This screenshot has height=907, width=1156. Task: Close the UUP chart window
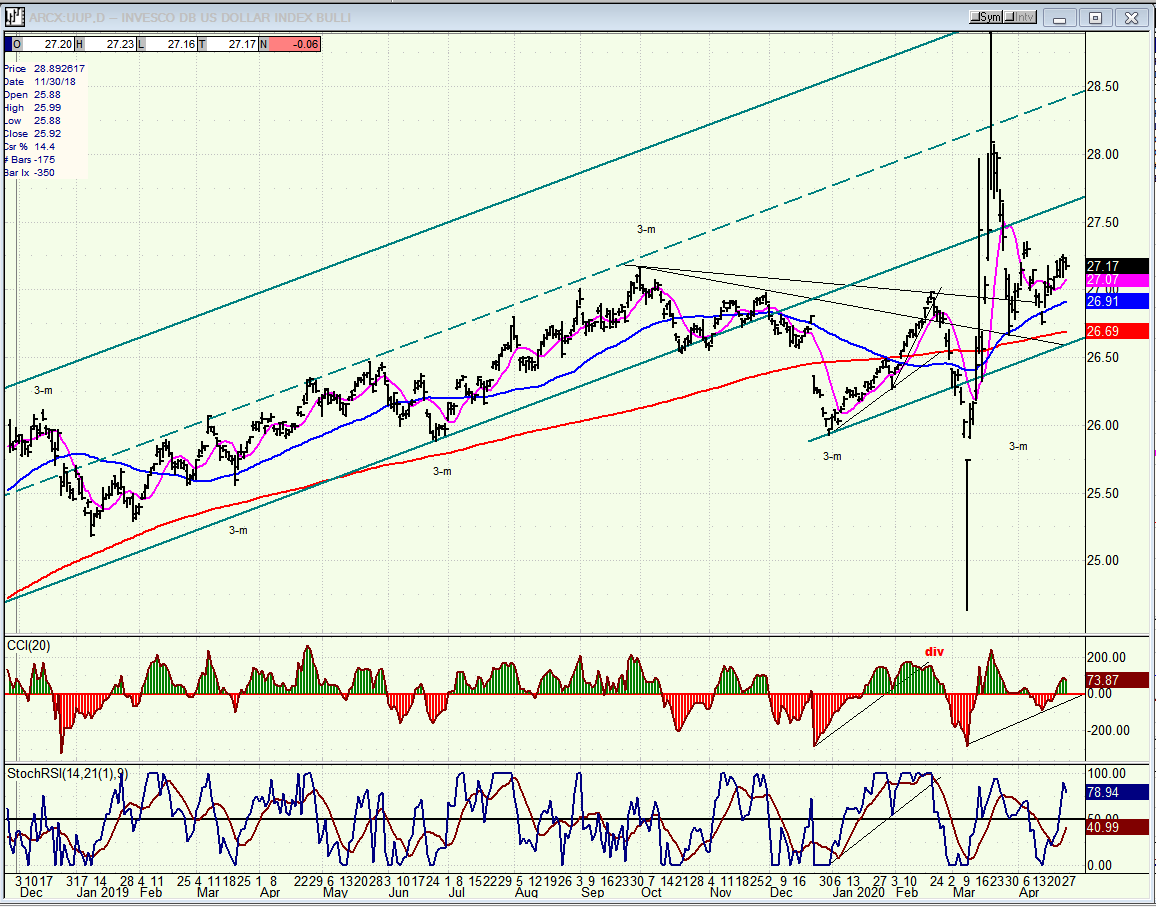click(x=1131, y=17)
